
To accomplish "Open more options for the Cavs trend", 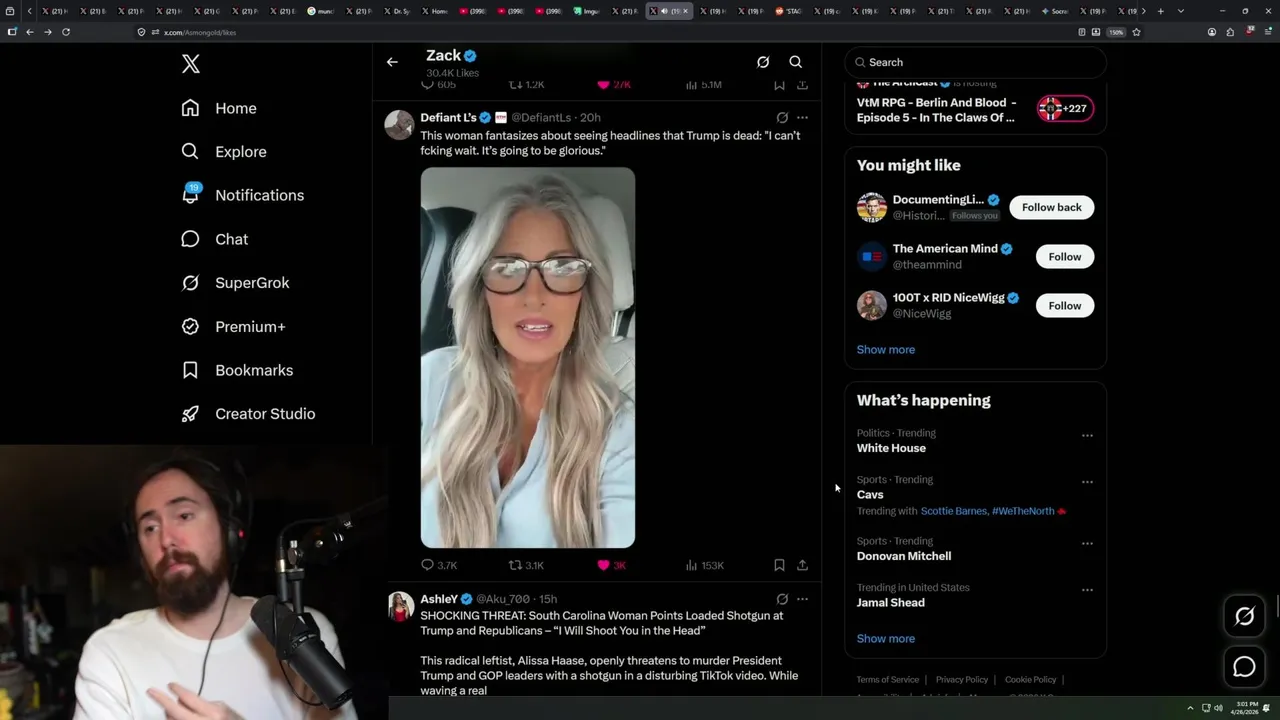I will click(x=1087, y=482).
